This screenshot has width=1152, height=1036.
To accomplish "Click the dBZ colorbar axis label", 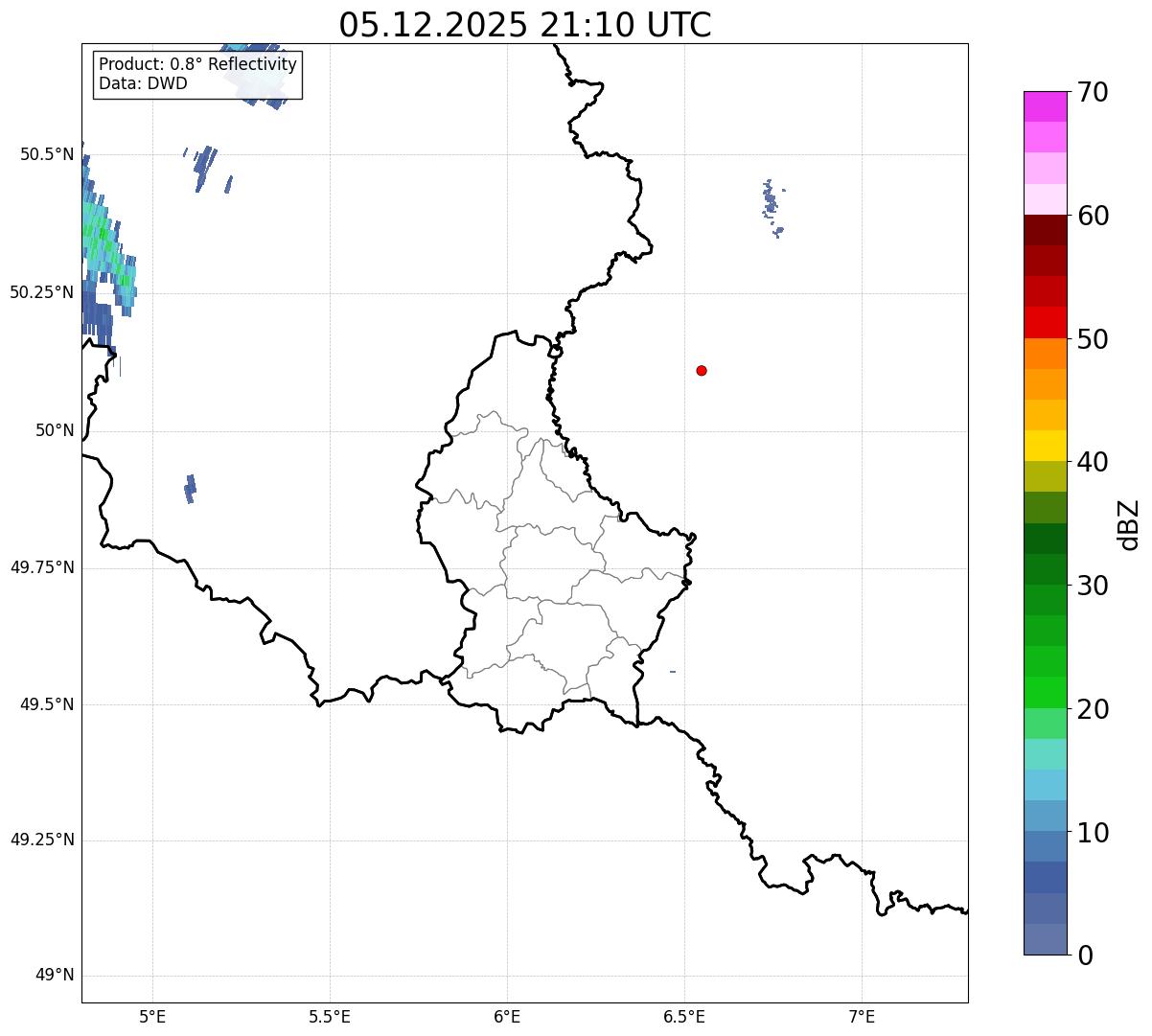I will [1129, 523].
